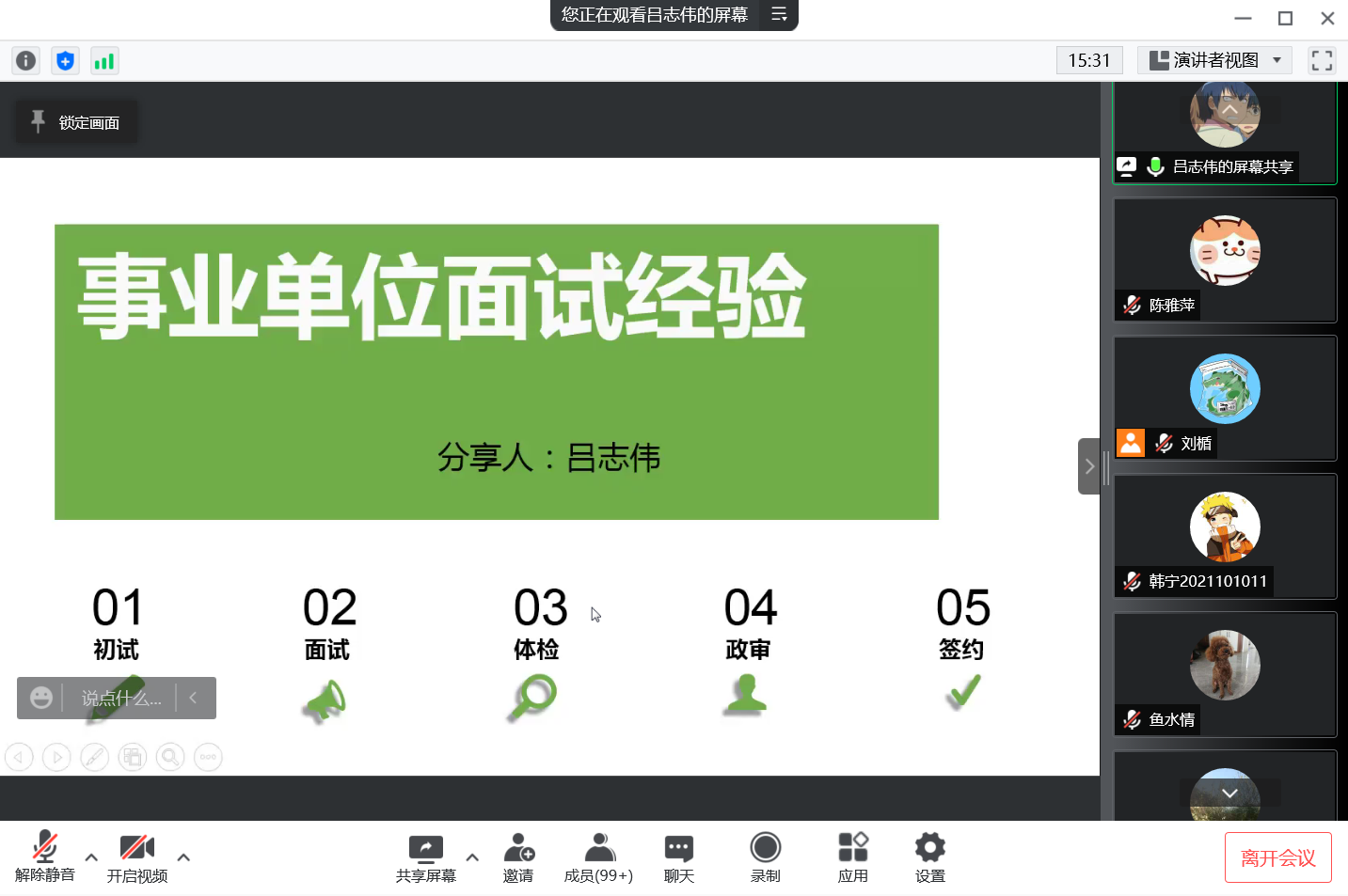The width and height of the screenshot is (1348, 896).
Task: Unmute microphone (解除静音)
Action: [x=44, y=857]
